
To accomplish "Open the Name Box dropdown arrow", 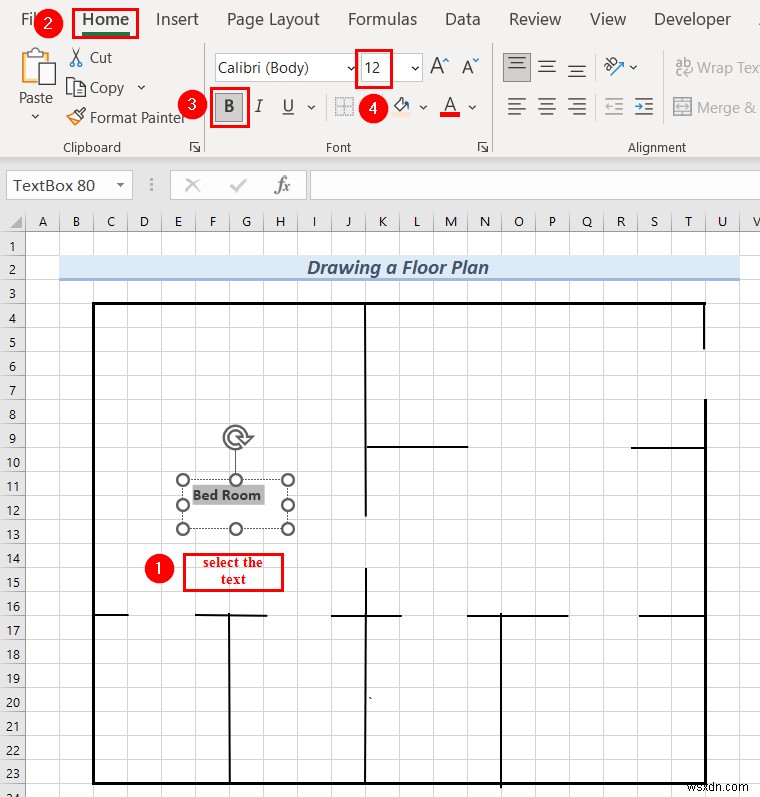I will (x=120, y=185).
